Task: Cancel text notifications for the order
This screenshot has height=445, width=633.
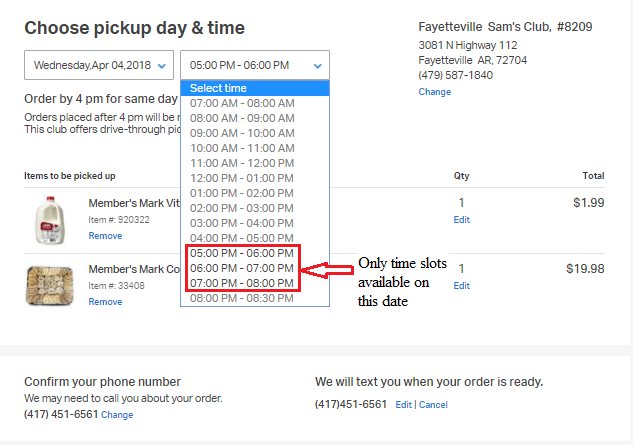Action: pos(433,405)
